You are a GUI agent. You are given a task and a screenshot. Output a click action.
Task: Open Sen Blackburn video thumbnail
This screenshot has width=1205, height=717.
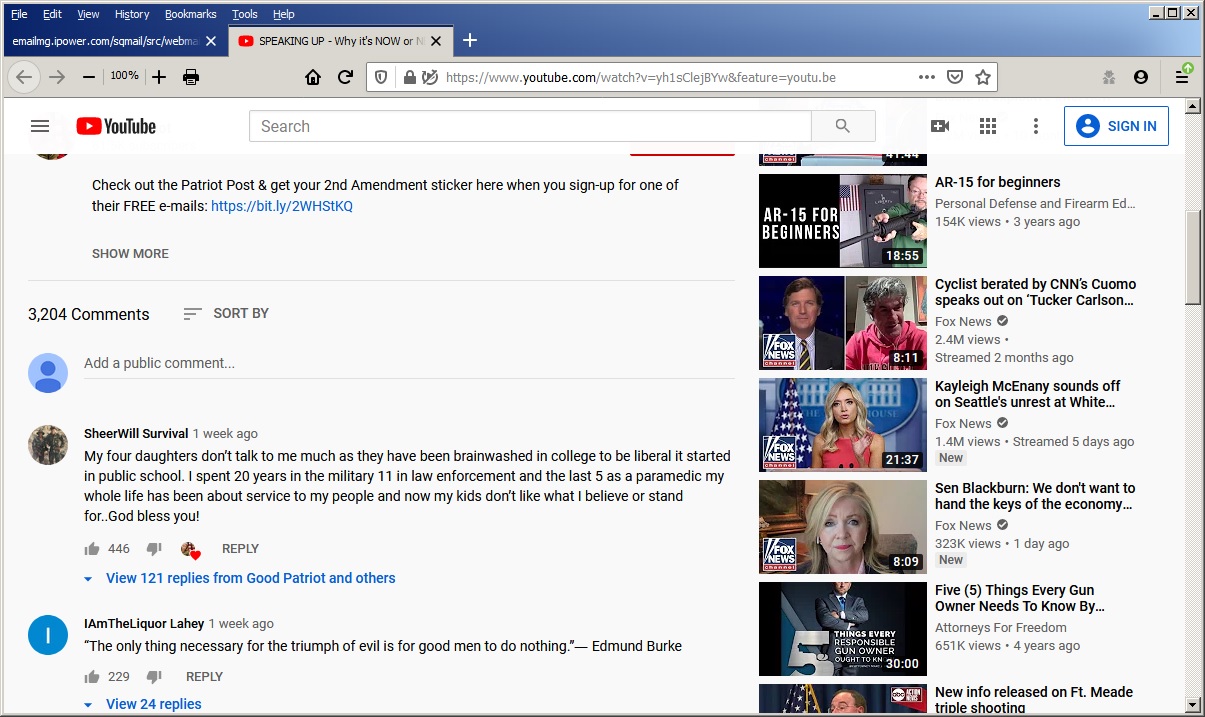tap(843, 527)
